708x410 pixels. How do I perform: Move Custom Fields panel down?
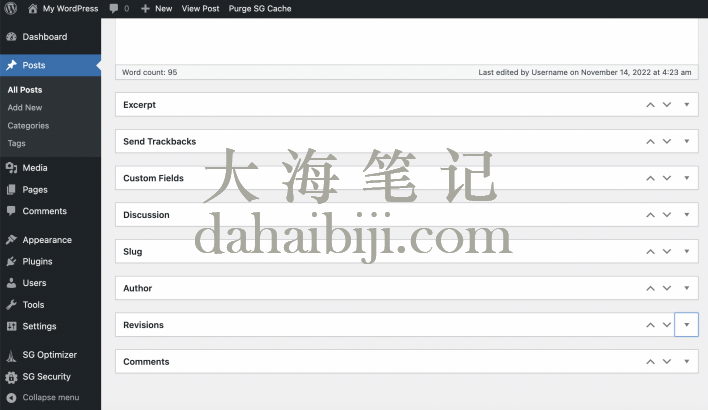pos(667,178)
